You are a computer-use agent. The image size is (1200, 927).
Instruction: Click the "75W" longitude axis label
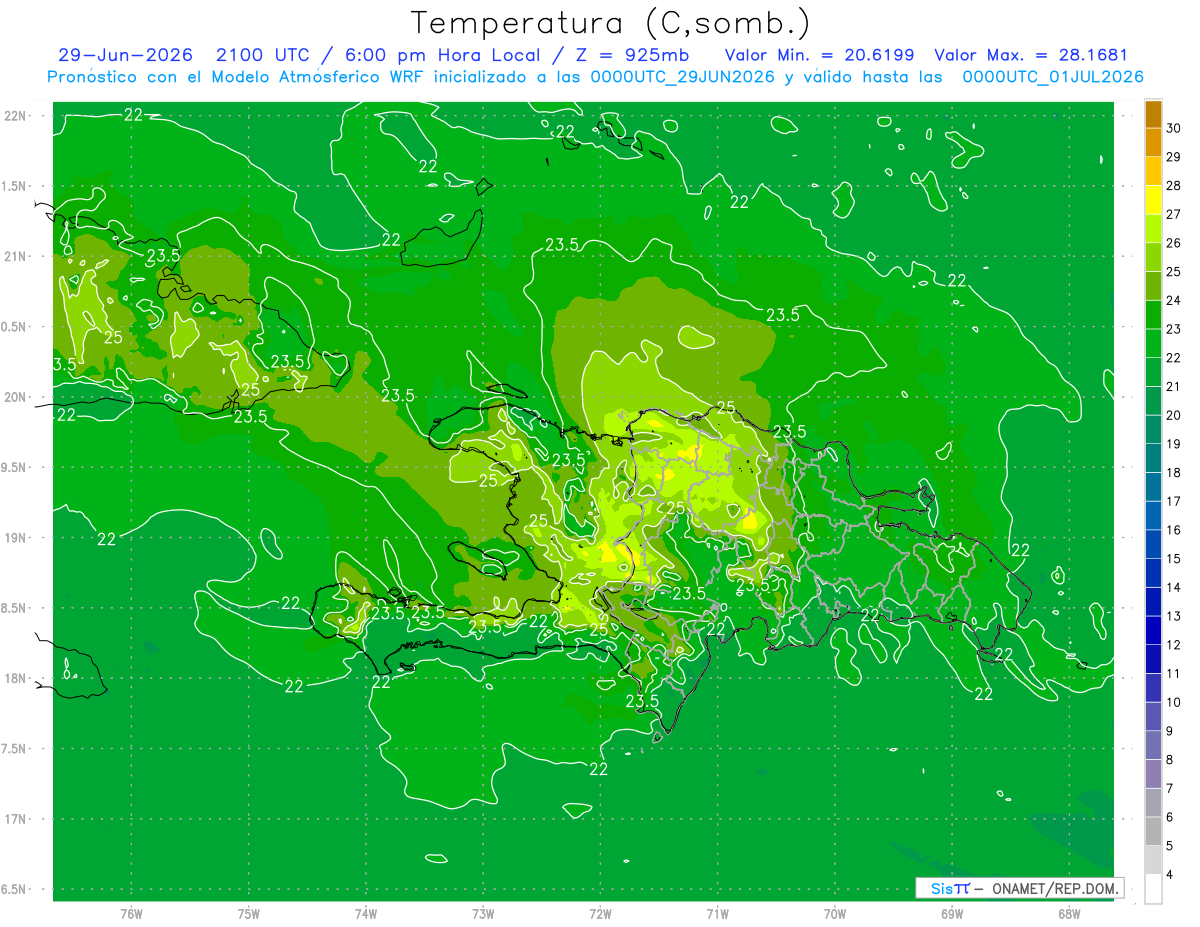(x=249, y=913)
